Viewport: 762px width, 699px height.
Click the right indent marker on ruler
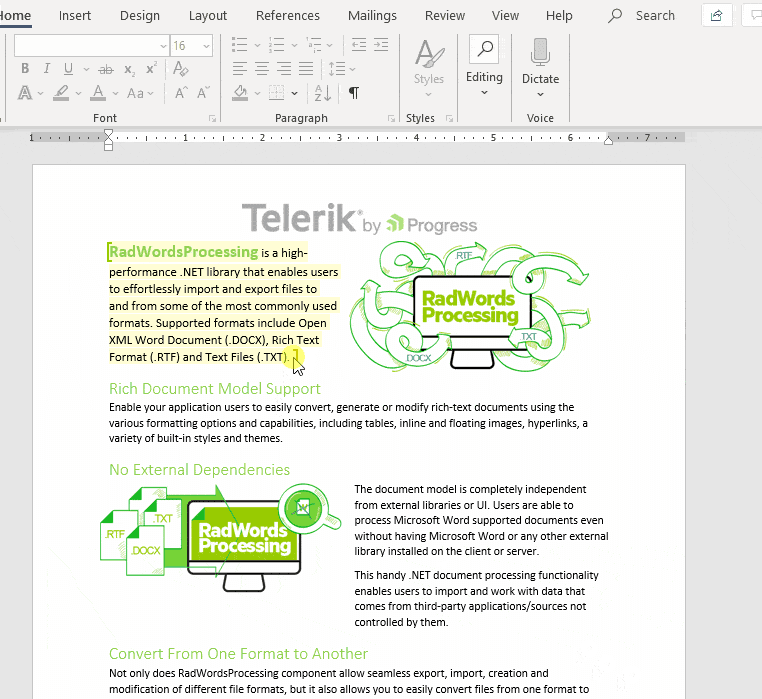point(608,141)
